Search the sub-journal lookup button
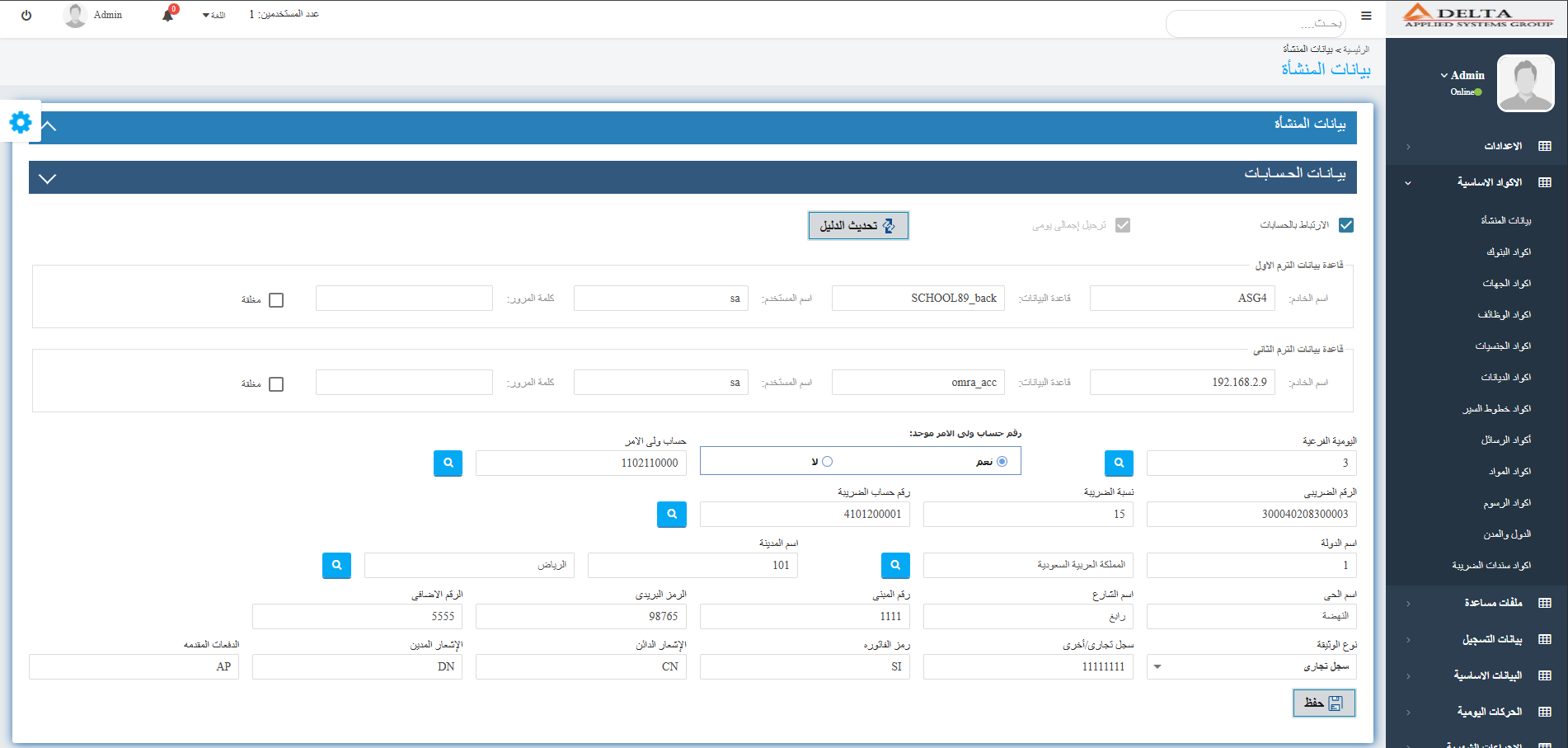1568x748 pixels. click(1118, 463)
